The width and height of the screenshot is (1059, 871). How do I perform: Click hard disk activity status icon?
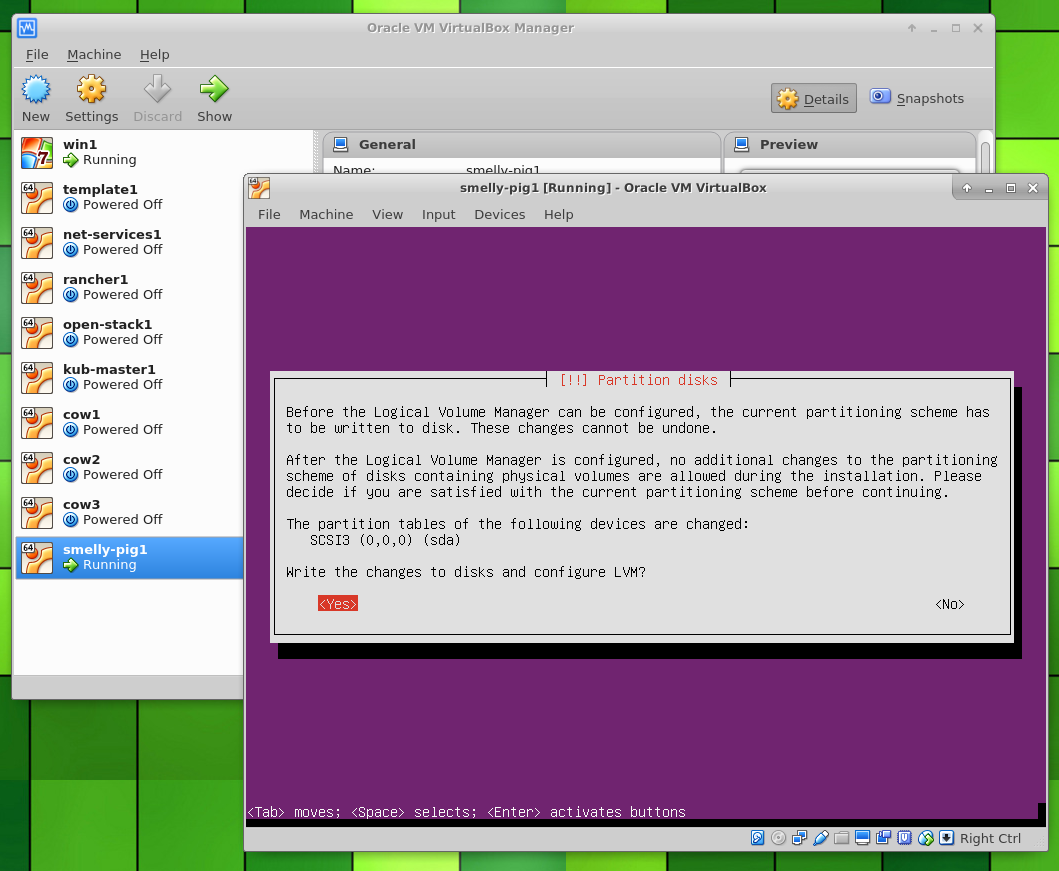pos(757,838)
